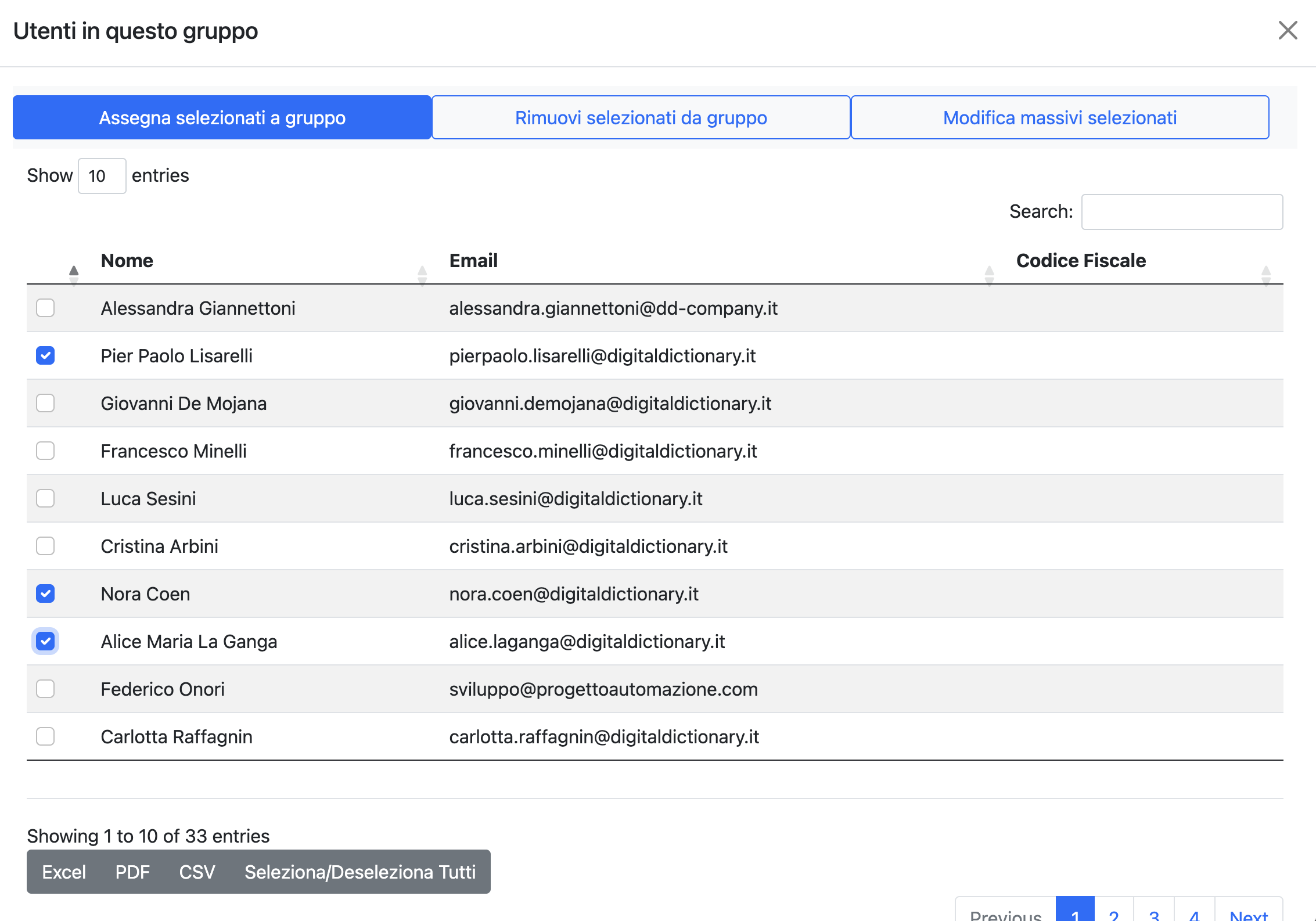Uncheck Pier Paolo Lisarelli's checkbox
This screenshot has height=921, width=1316.
coord(45,355)
